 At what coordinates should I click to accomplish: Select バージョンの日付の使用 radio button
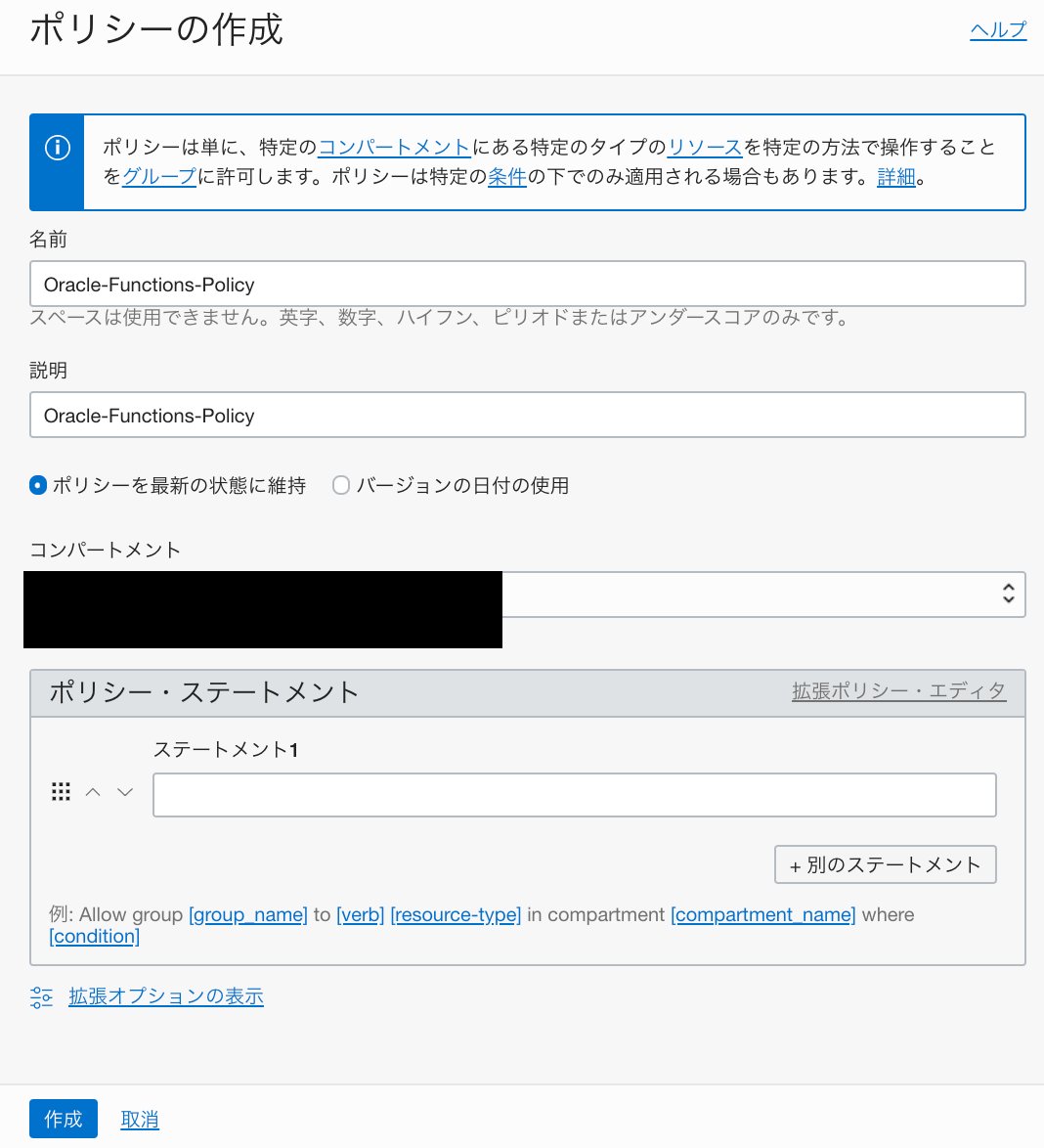[x=341, y=485]
